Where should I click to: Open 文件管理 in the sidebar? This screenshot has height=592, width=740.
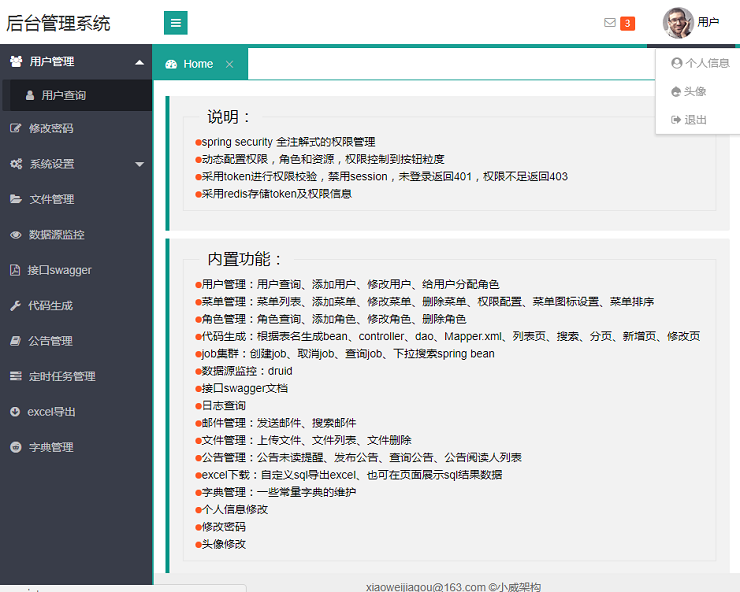click(x=52, y=199)
